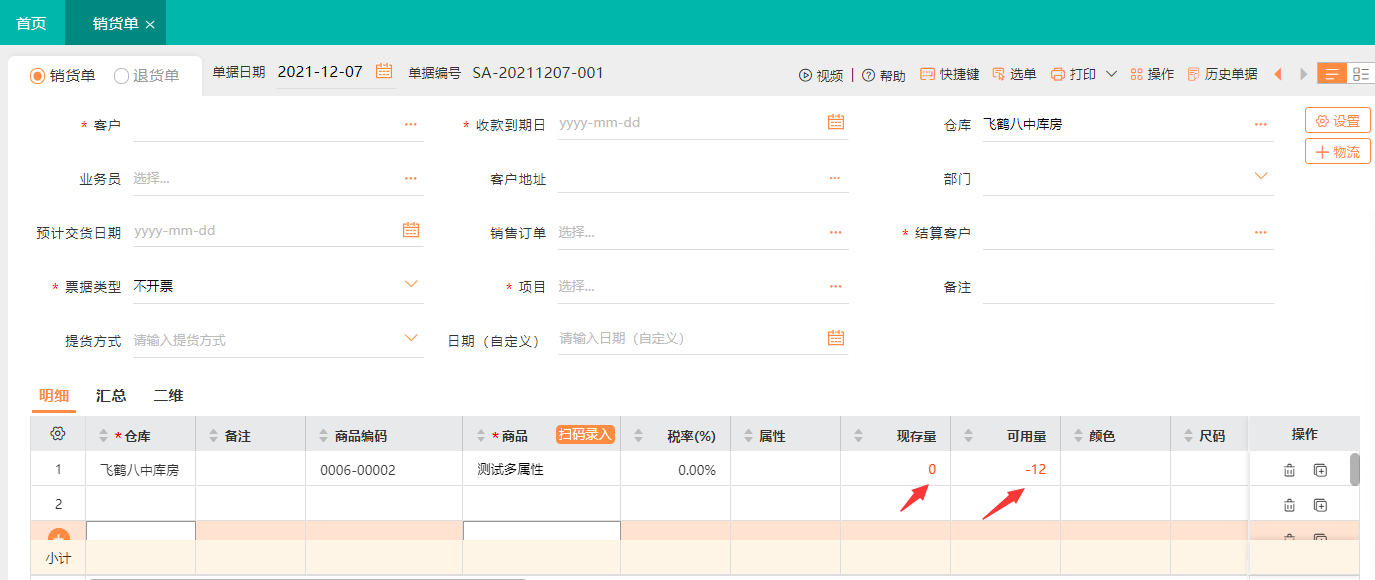Click table column settings gear icon
The height and width of the screenshot is (580, 1375).
point(58,434)
